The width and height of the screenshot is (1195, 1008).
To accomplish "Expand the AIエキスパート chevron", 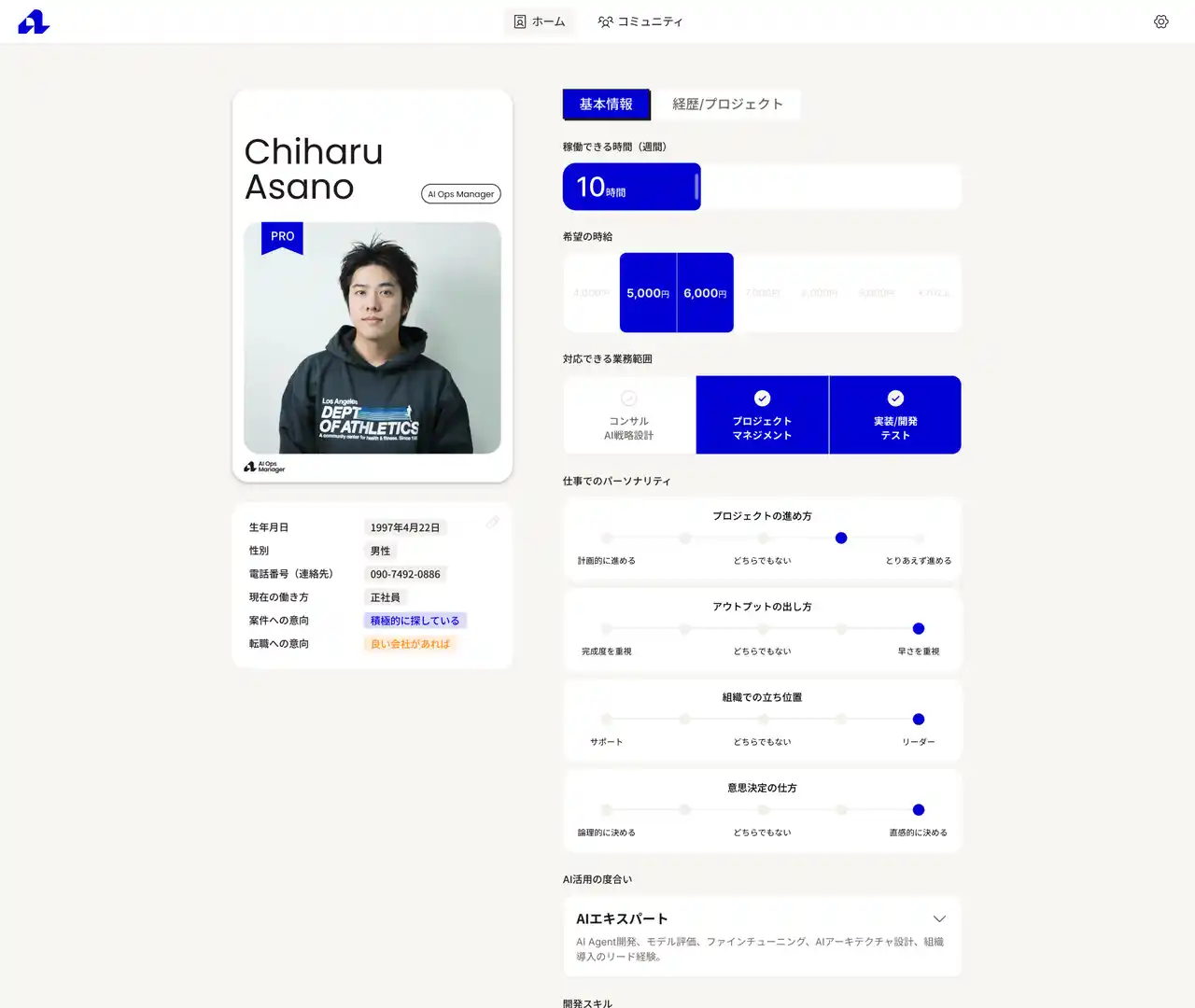I will pyautogui.click(x=939, y=919).
